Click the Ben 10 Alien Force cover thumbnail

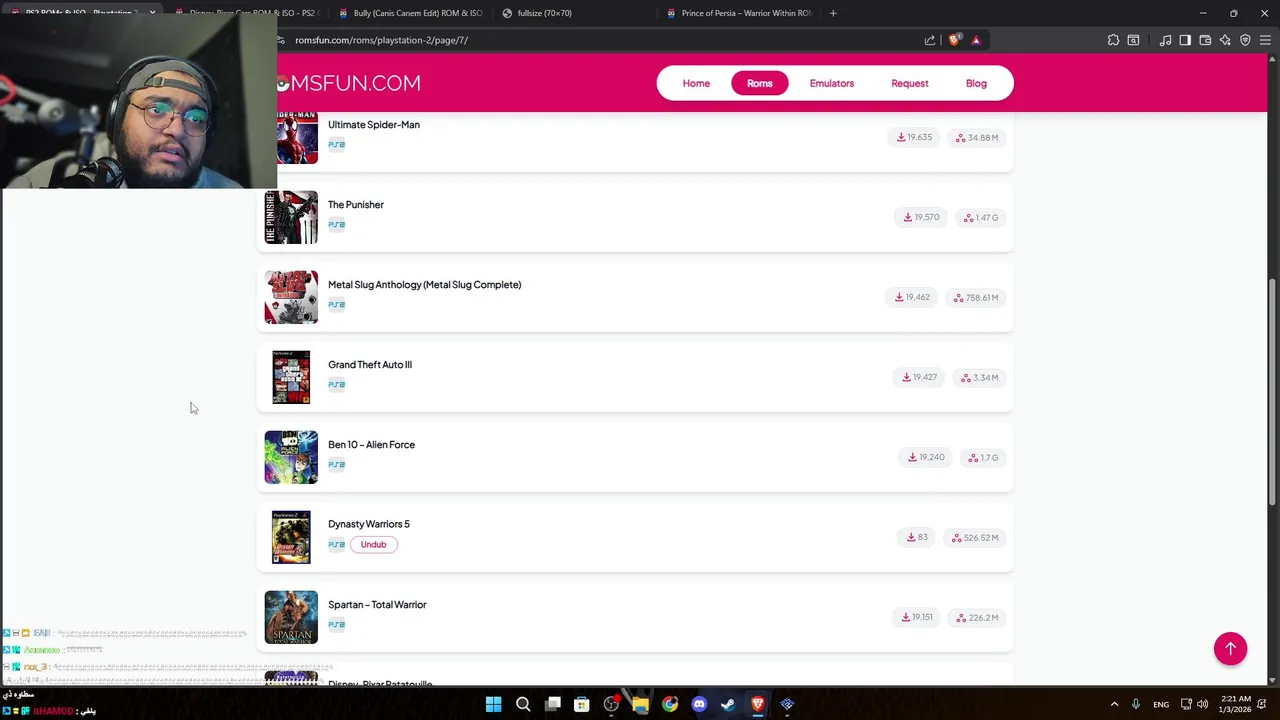291,457
